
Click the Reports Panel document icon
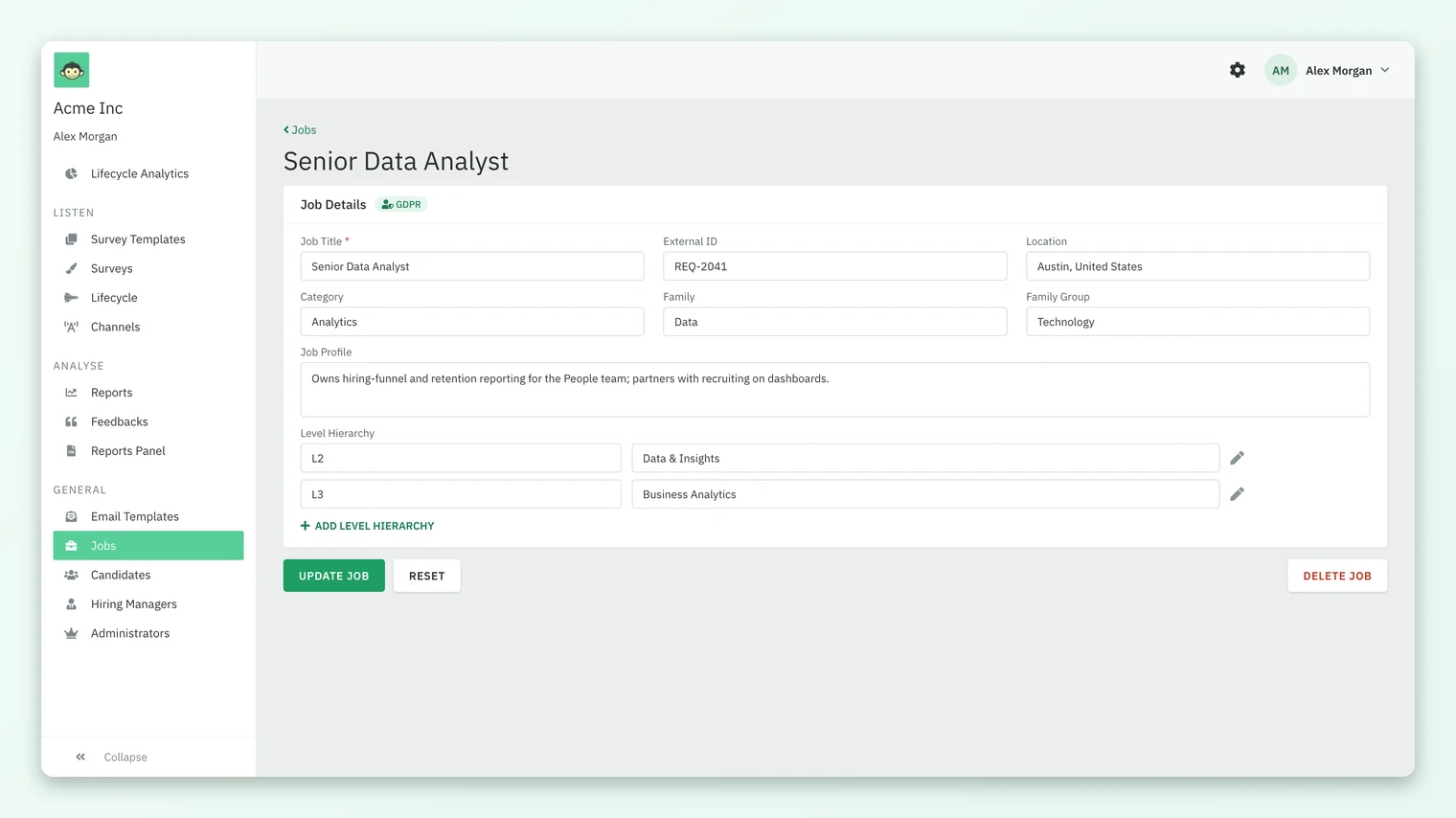tap(71, 451)
